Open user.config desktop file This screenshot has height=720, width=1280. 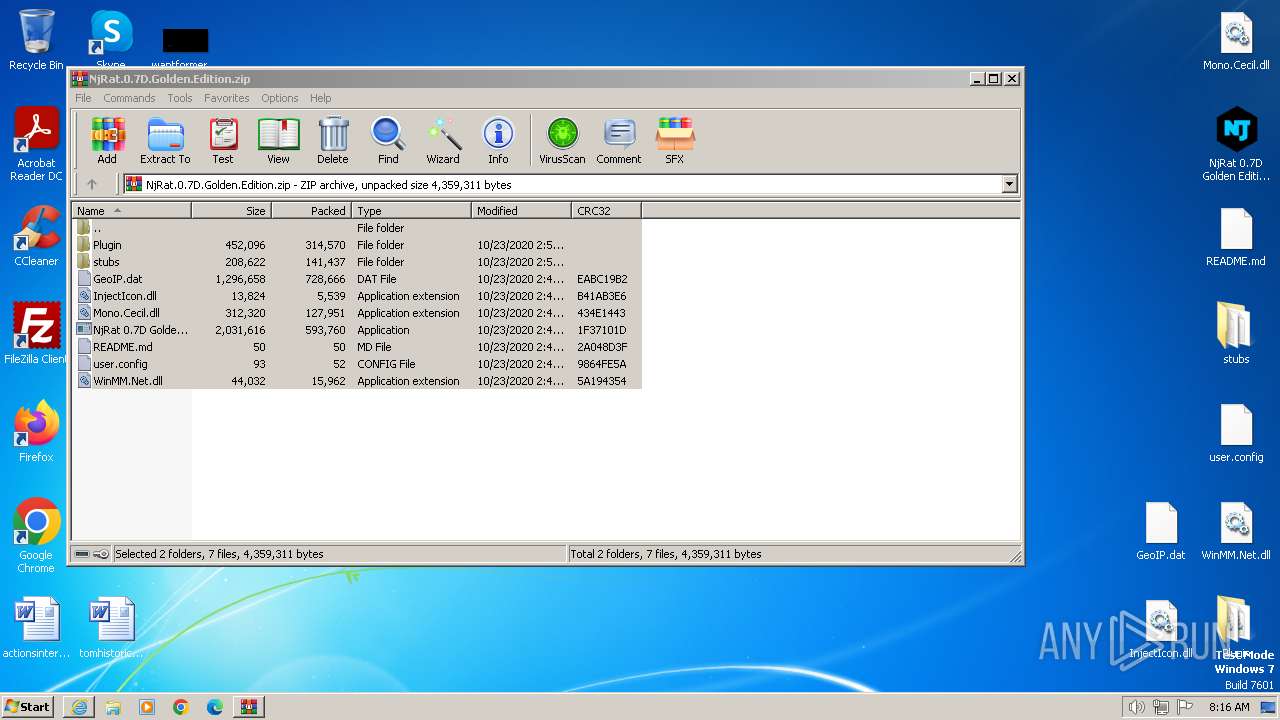(1236, 432)
